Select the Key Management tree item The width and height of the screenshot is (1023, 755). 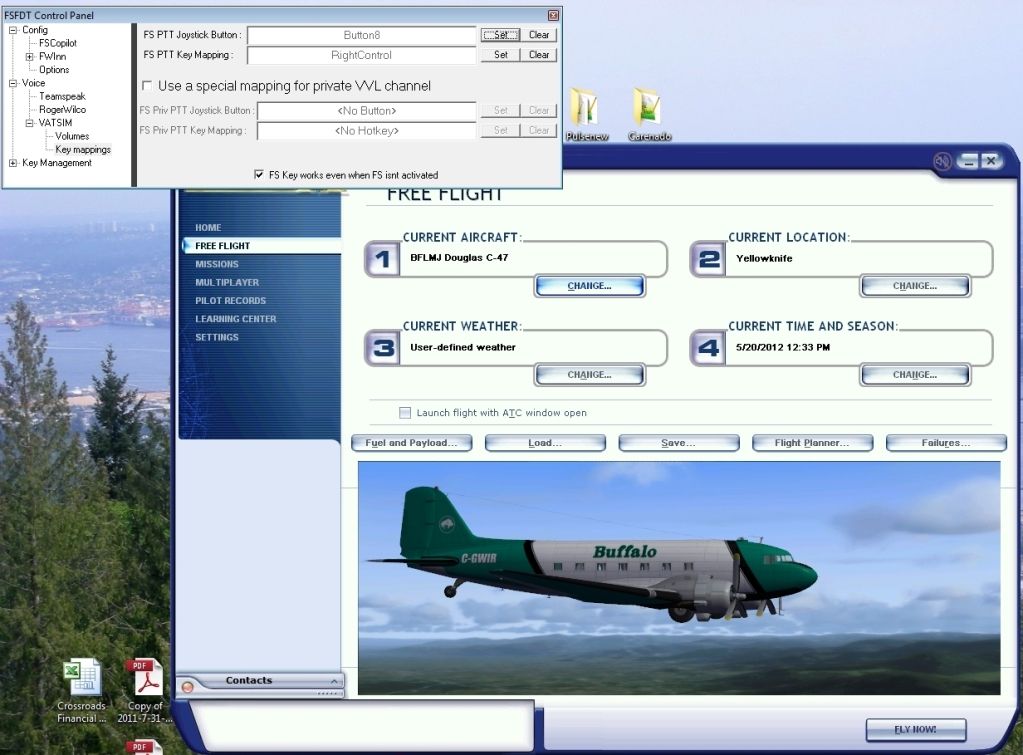[x=57, y=163]
